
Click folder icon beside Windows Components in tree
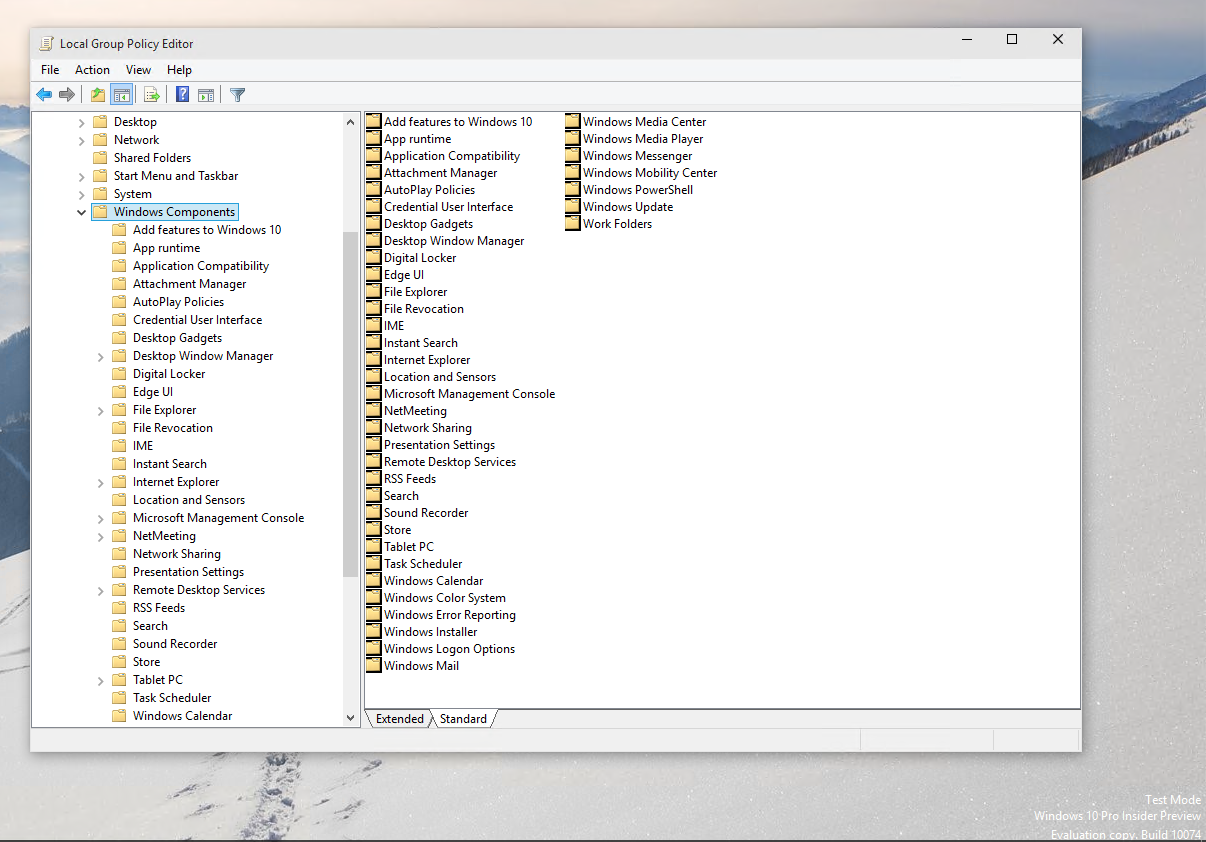click(100, 212)
